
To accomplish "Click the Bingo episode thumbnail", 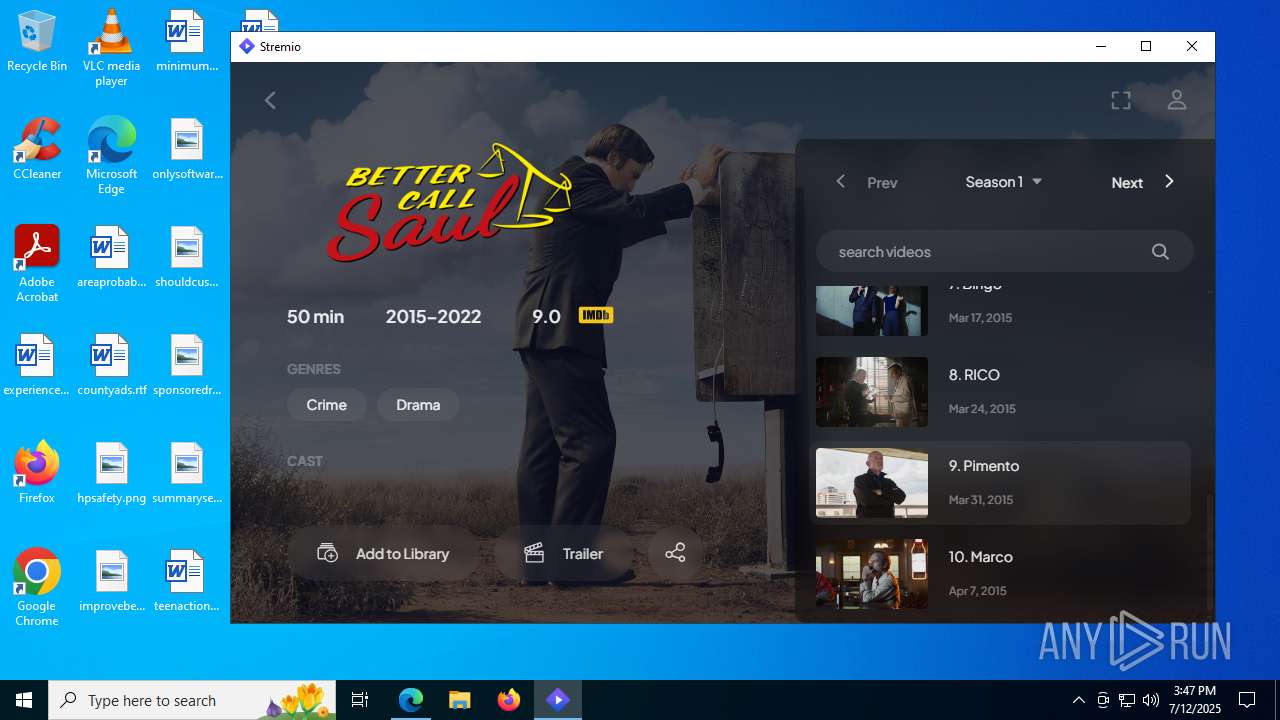I will coord(872,310).
